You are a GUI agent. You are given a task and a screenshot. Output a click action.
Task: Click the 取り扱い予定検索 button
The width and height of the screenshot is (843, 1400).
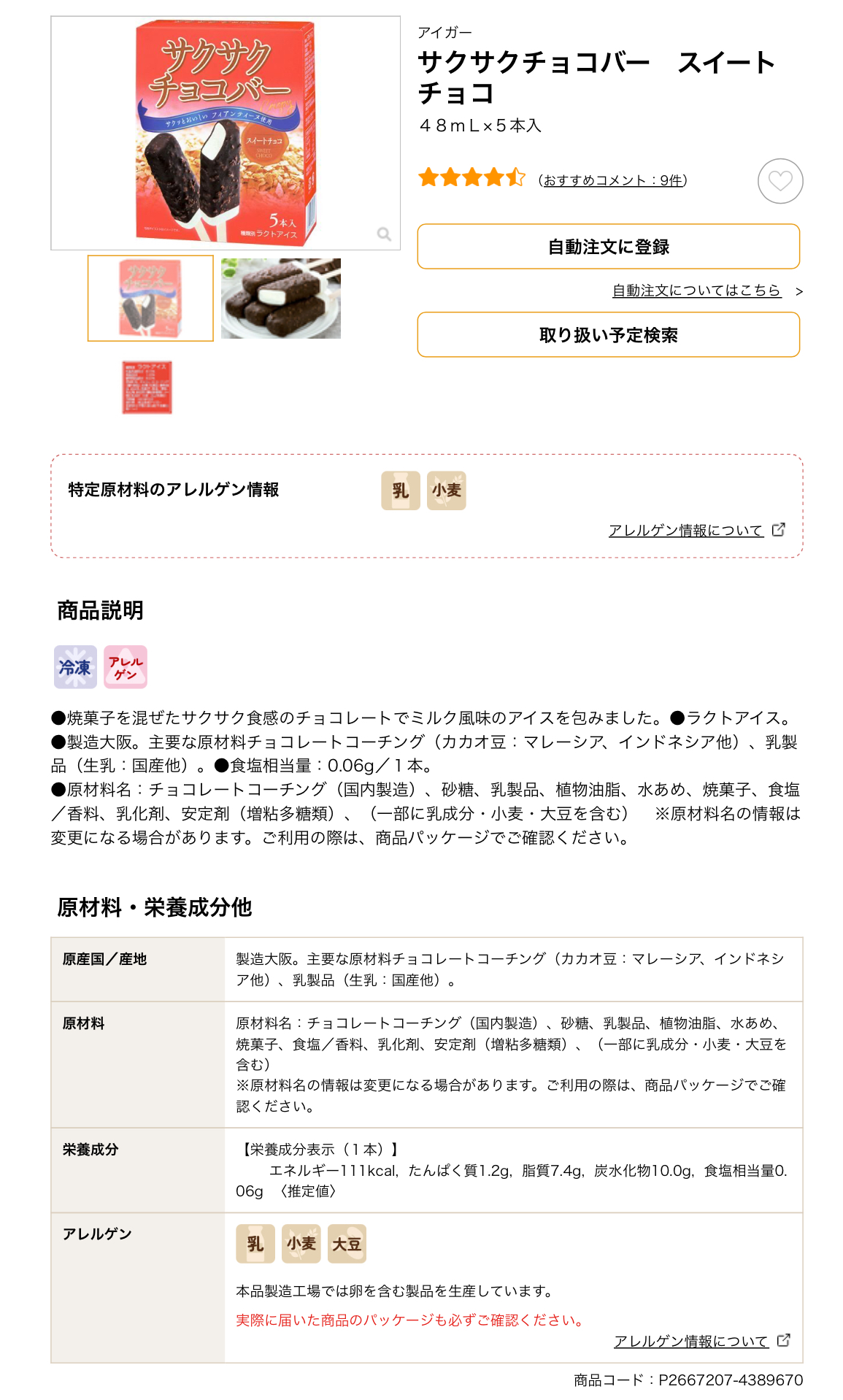pos(609,335)
